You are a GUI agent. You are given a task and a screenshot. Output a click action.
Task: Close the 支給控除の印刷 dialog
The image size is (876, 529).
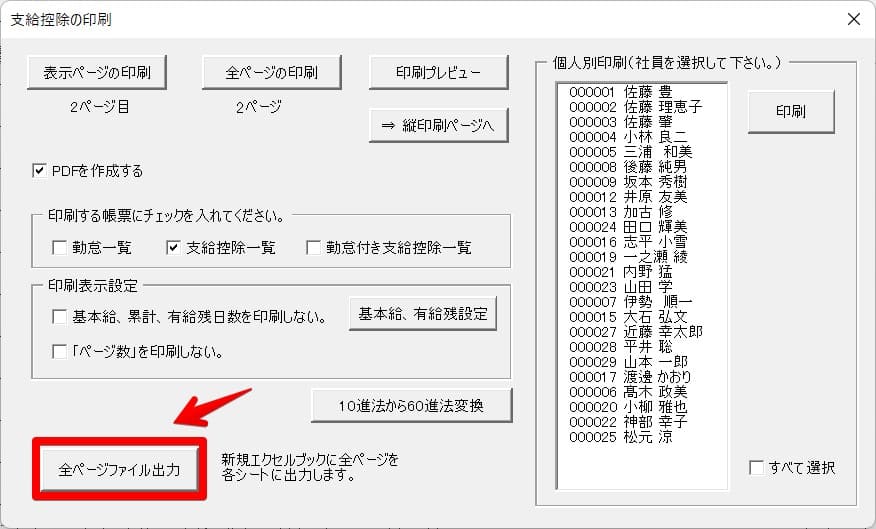click(x=852, y=19)
